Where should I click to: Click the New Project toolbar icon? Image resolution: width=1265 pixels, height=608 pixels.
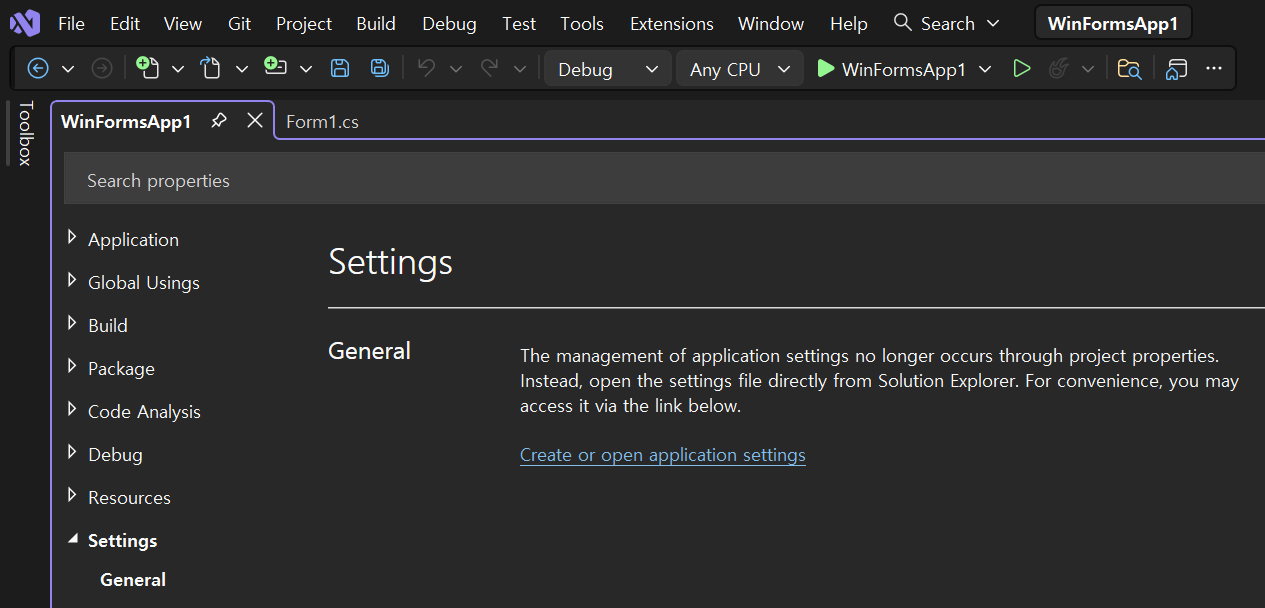(147, 68)
